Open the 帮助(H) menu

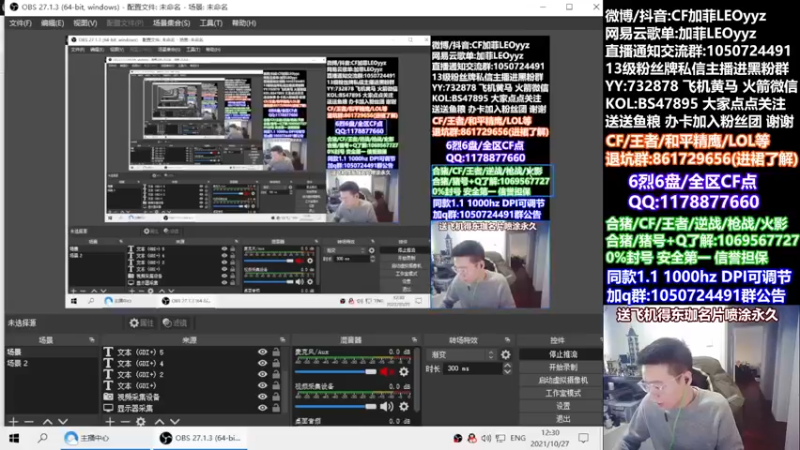tap(243, 23)
